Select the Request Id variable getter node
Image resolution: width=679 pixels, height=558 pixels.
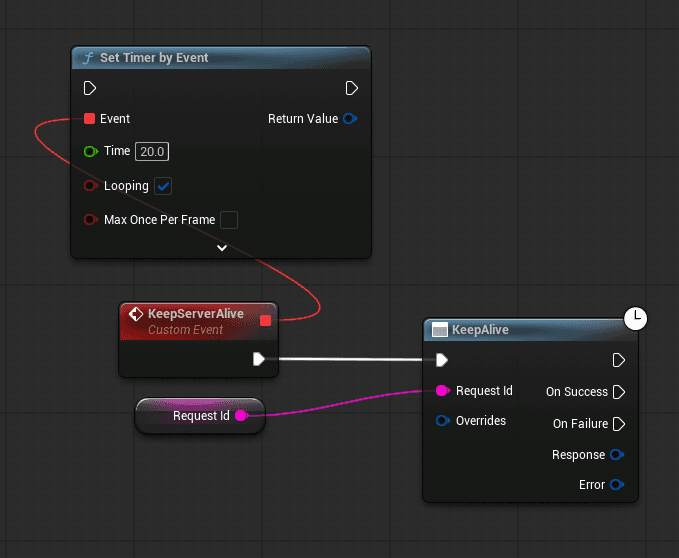click(x=200, y=416)
